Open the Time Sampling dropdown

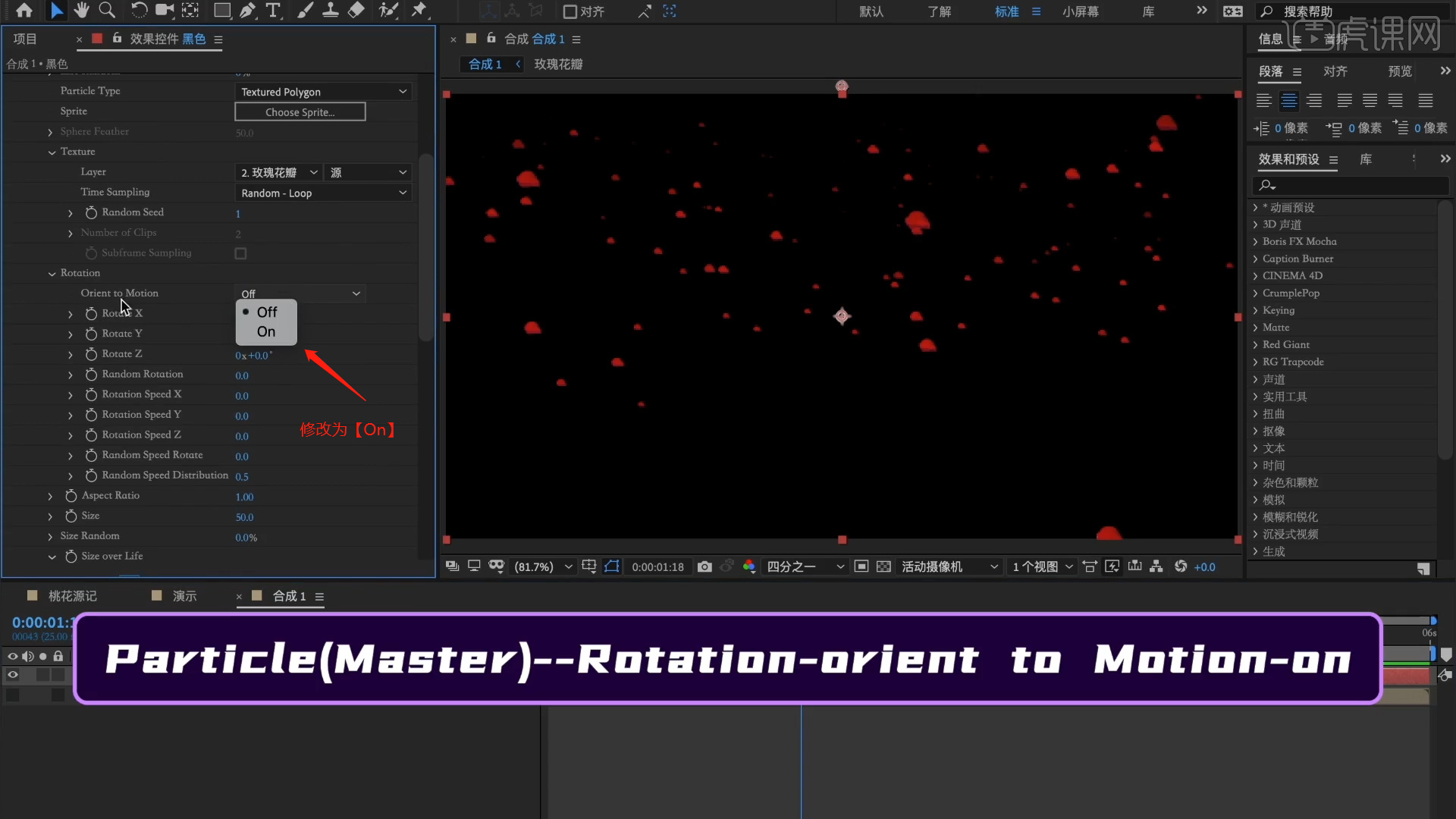324,193
